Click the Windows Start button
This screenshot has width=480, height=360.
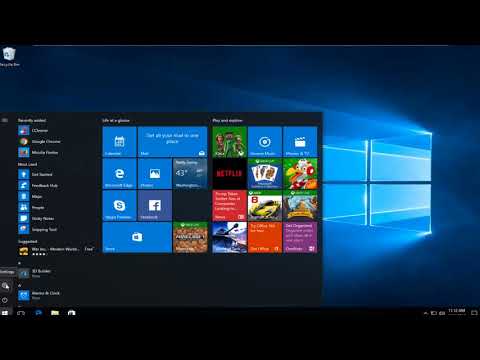(x=5, y=313)
